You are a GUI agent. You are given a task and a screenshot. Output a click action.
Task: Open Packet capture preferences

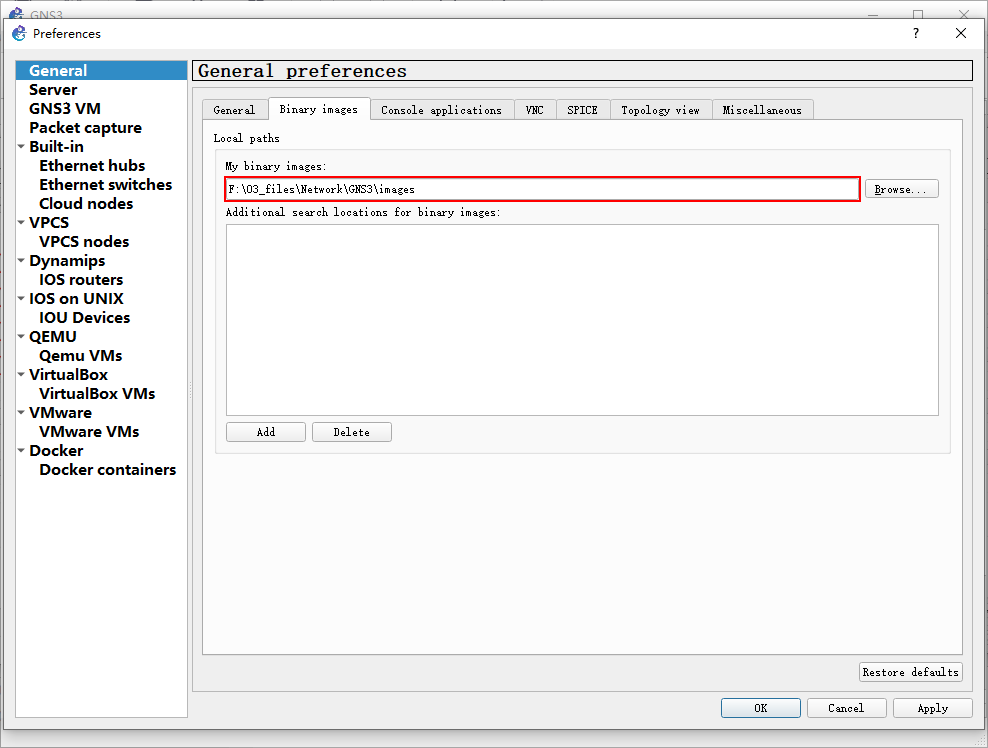coord(85,128)
